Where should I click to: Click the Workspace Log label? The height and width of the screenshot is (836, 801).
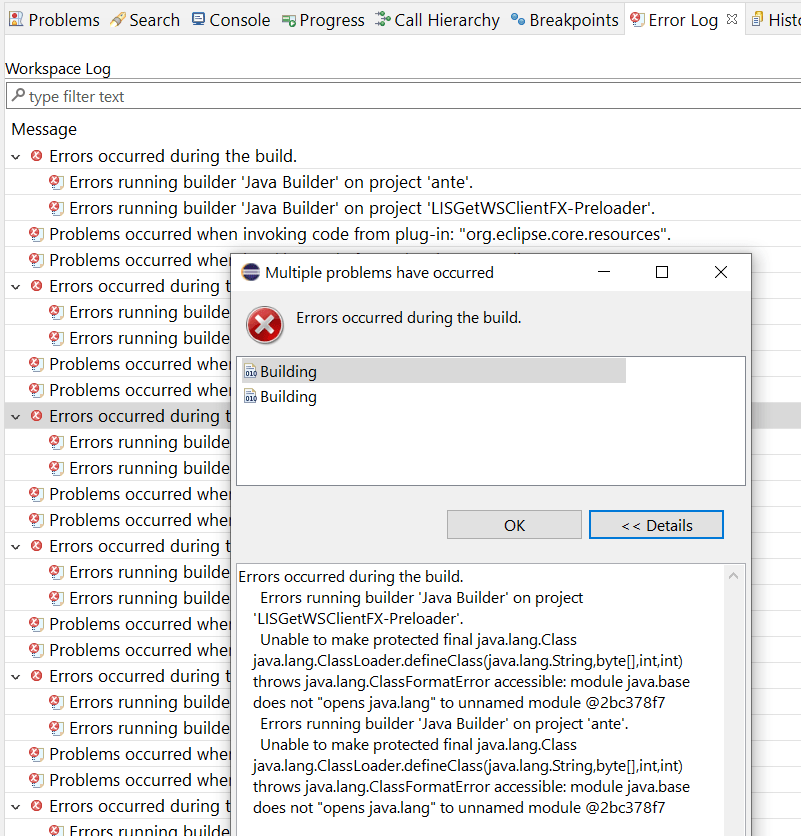coord(58,69)
